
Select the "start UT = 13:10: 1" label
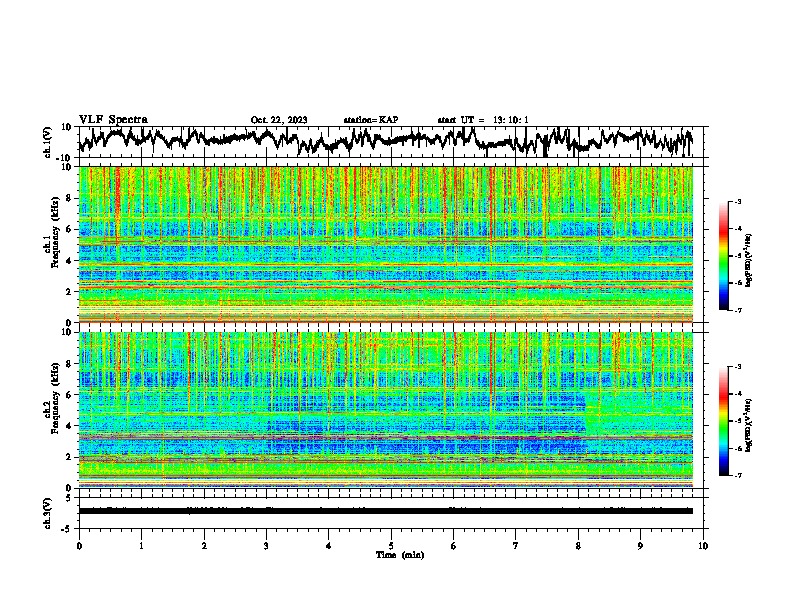[483, 120]
